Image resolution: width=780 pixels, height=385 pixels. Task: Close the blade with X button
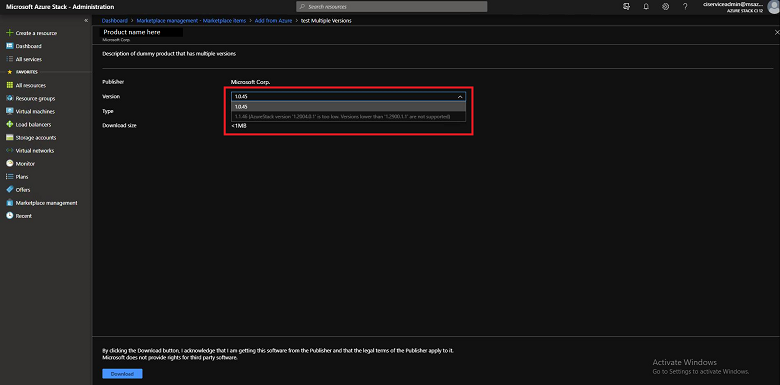tap(777, 32)
